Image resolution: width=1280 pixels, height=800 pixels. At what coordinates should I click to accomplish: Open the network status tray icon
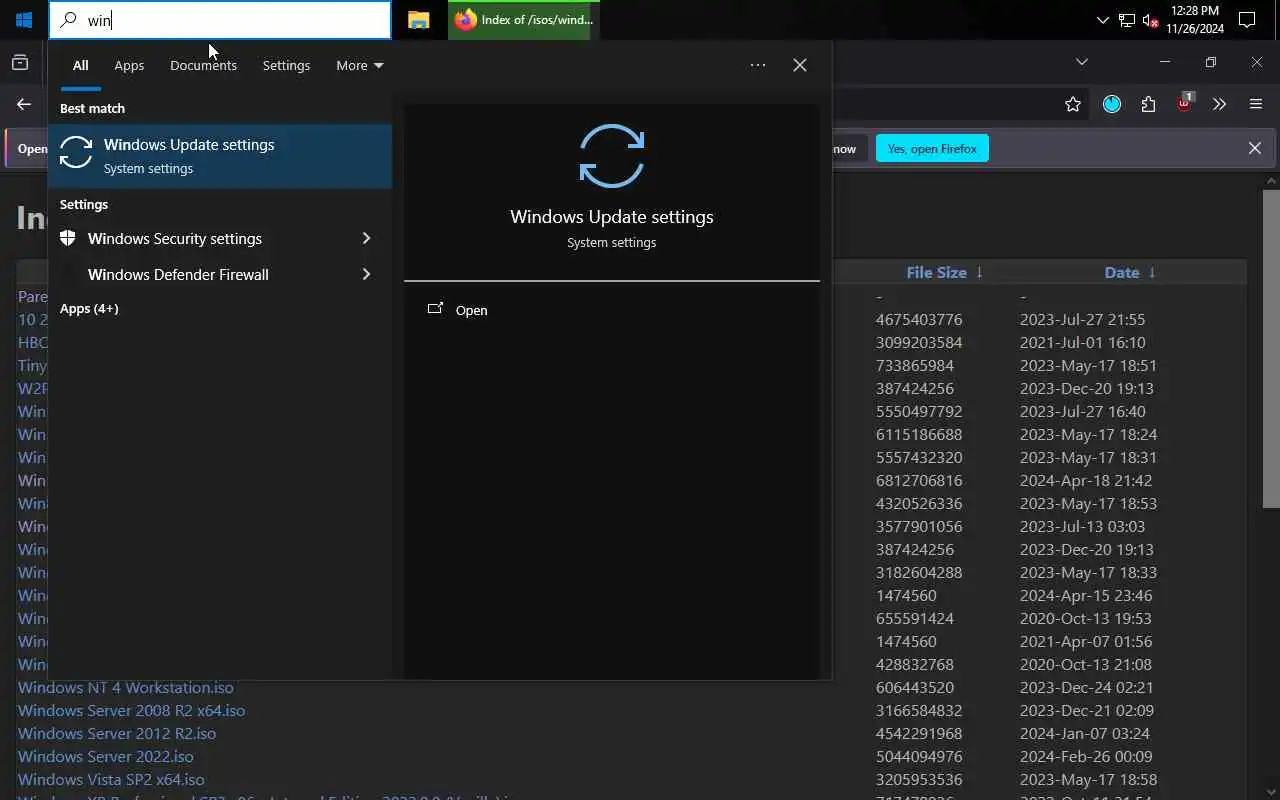tap(1127, 20)
